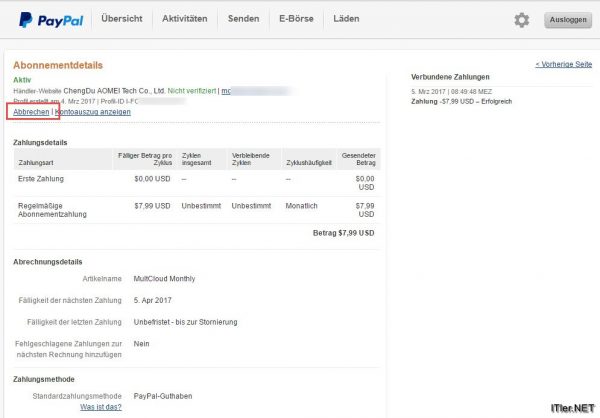Click the Verbundene Zahlungen heading

450,77
